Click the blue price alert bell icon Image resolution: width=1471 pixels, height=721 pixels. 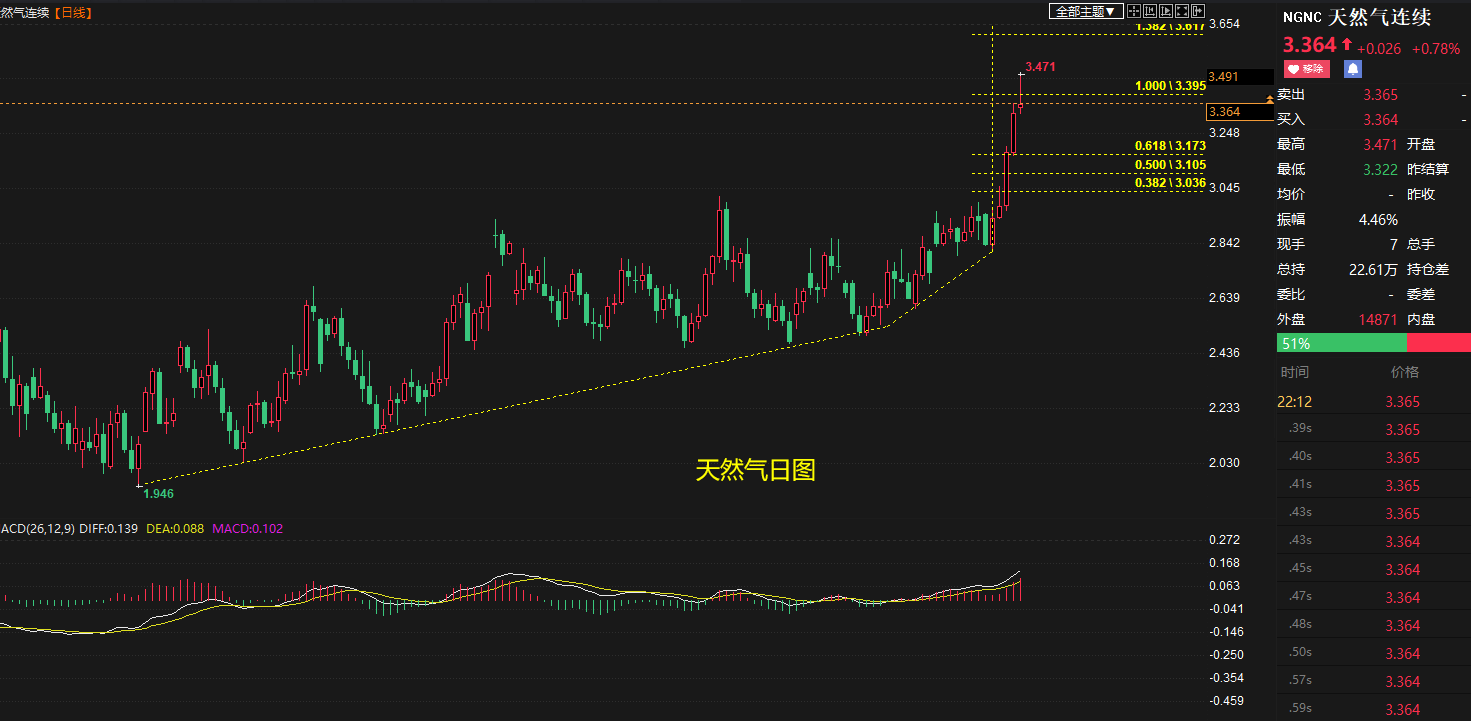(x=1352, y=69)
